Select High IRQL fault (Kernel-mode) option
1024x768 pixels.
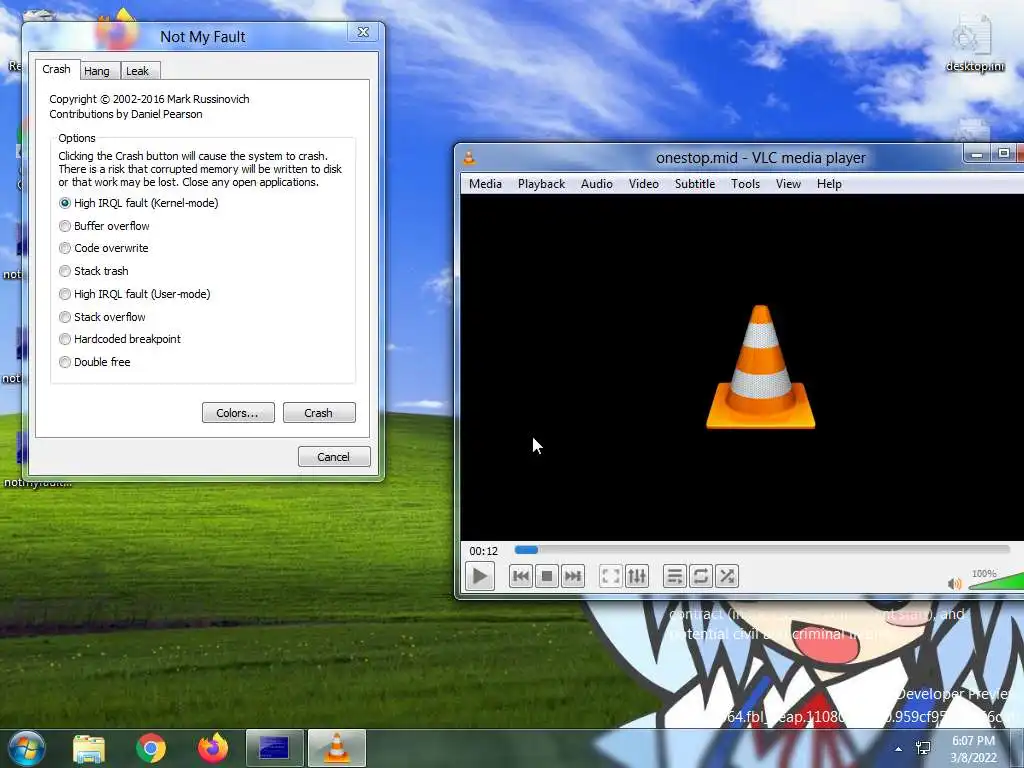pyautogui.click(x=138, y=203)
